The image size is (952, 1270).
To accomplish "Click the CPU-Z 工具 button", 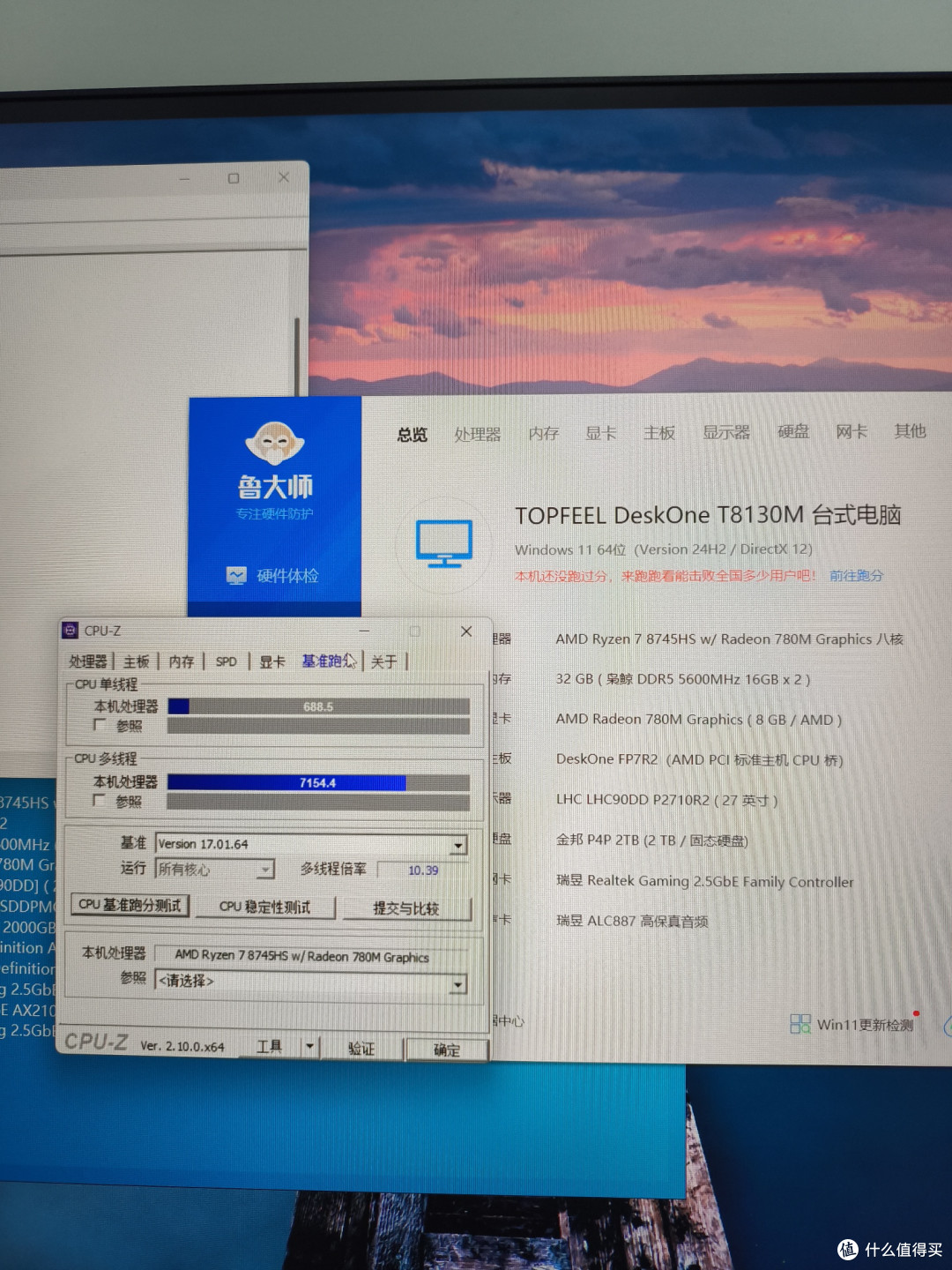I will 270,1047.
